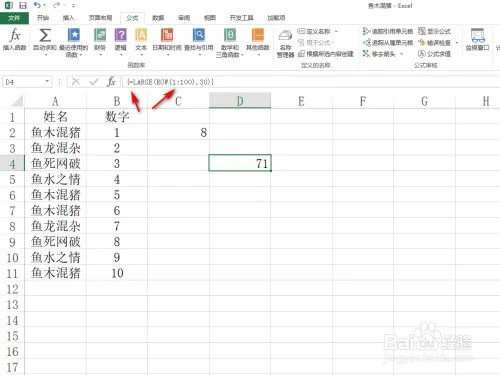
Task: Open the Use in Formula (用于公式) dropdown
Action: pos(316,43)
